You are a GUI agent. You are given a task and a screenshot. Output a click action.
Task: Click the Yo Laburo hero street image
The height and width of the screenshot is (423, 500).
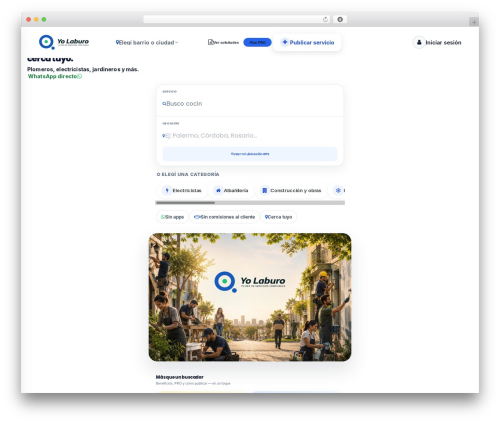(x=250, y=297)
